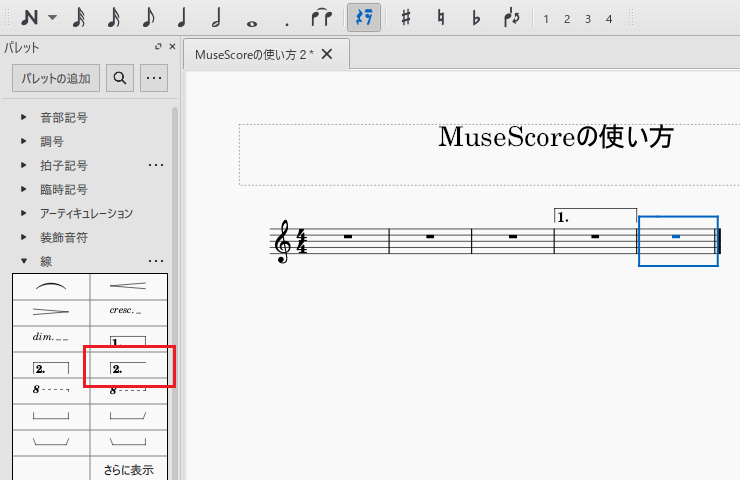
Task: Apply flat accidental
Action: click(x=476, y=18)
